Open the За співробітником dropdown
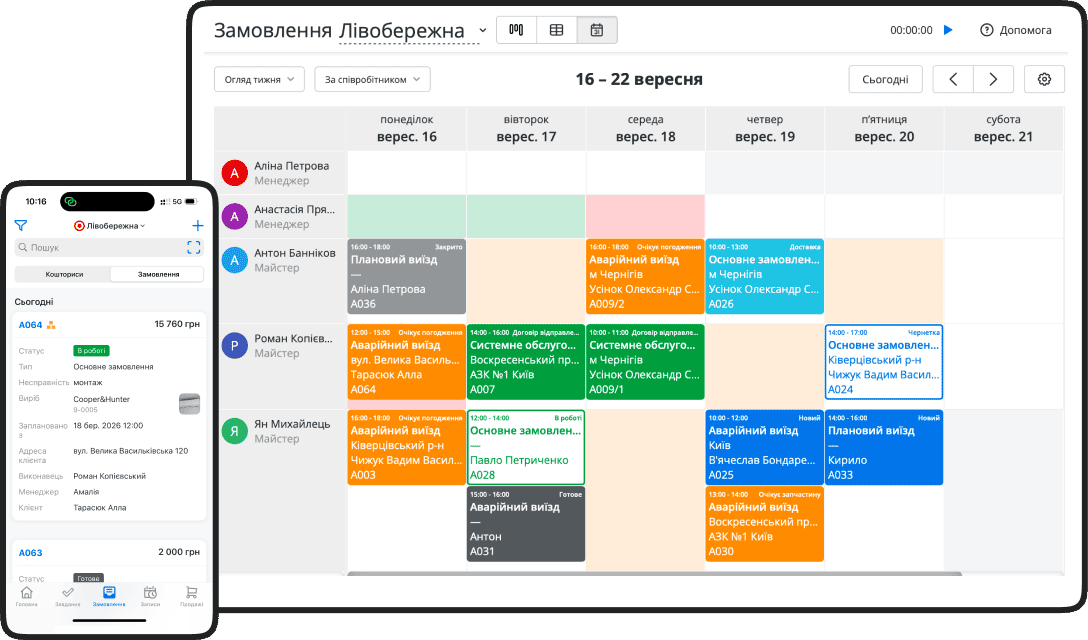The width and height of the screenshot is (1088, 640). [371, 78]
